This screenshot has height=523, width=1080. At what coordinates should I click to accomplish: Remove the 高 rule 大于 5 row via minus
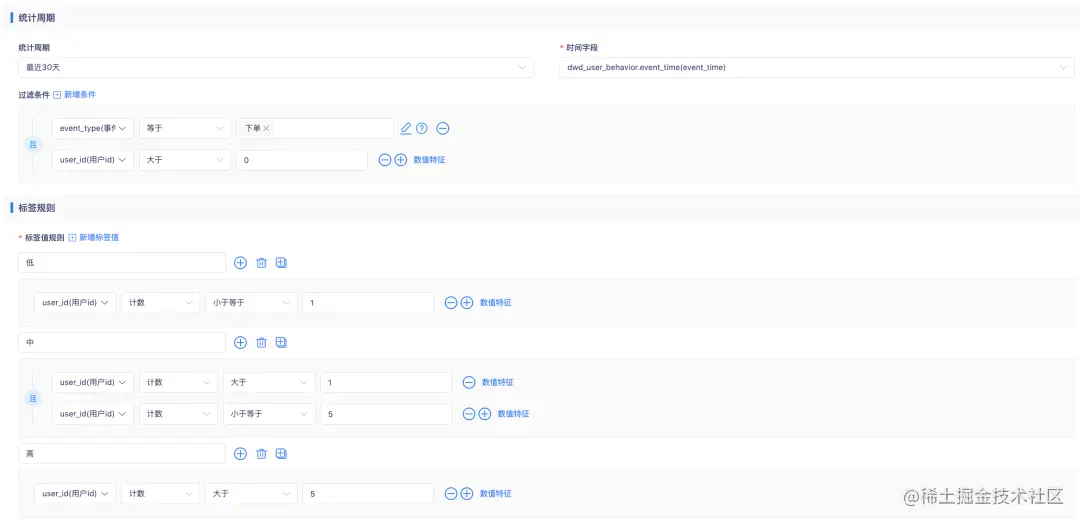451,493
